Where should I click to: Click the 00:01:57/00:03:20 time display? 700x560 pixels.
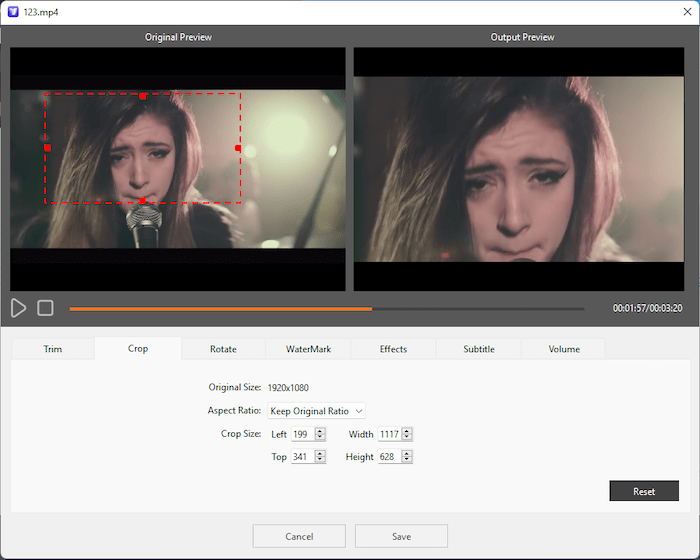click(647, 308)
